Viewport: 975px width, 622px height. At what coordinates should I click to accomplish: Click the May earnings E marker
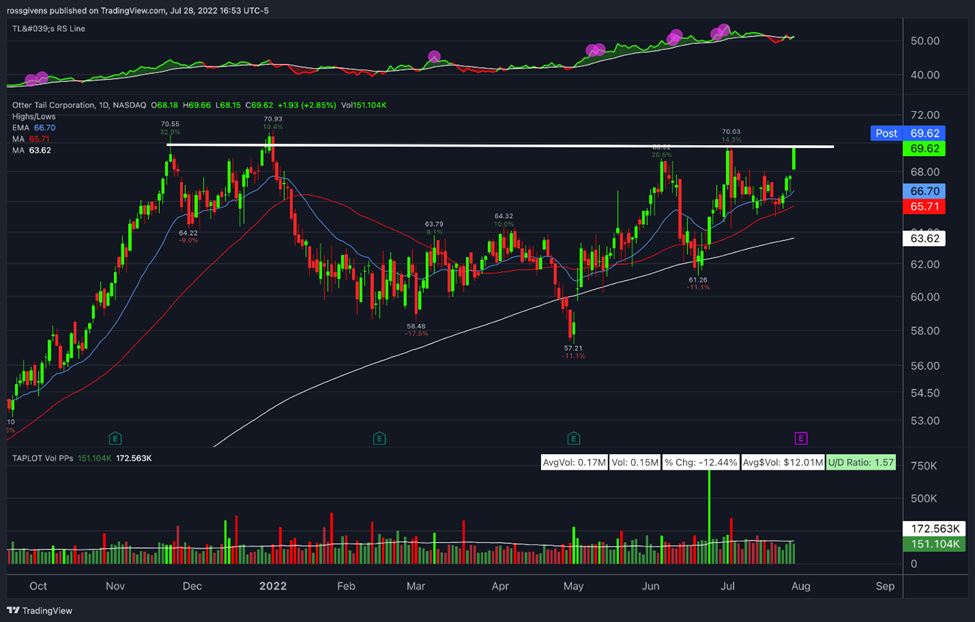click(573, 439)
